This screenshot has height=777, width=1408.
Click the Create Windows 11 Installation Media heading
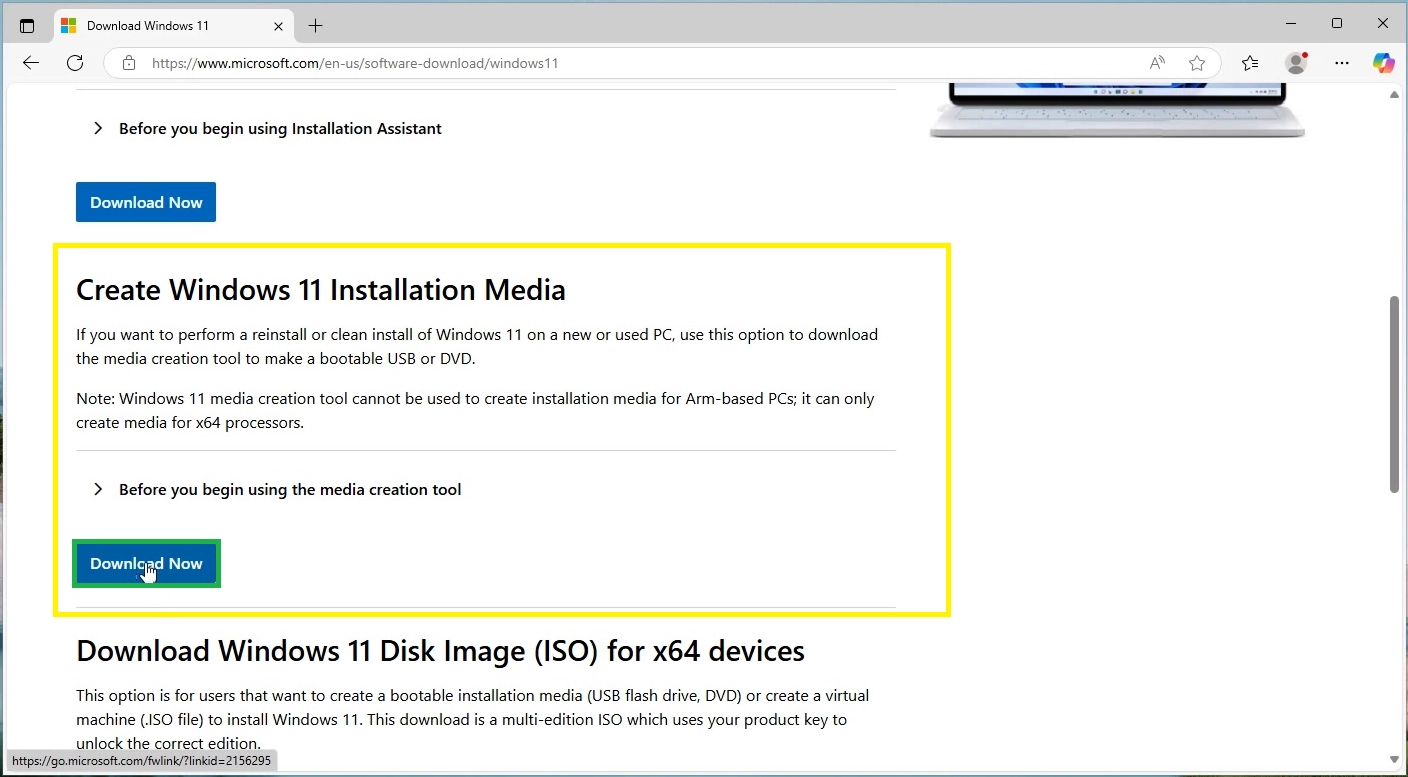(x=321, y=290)
